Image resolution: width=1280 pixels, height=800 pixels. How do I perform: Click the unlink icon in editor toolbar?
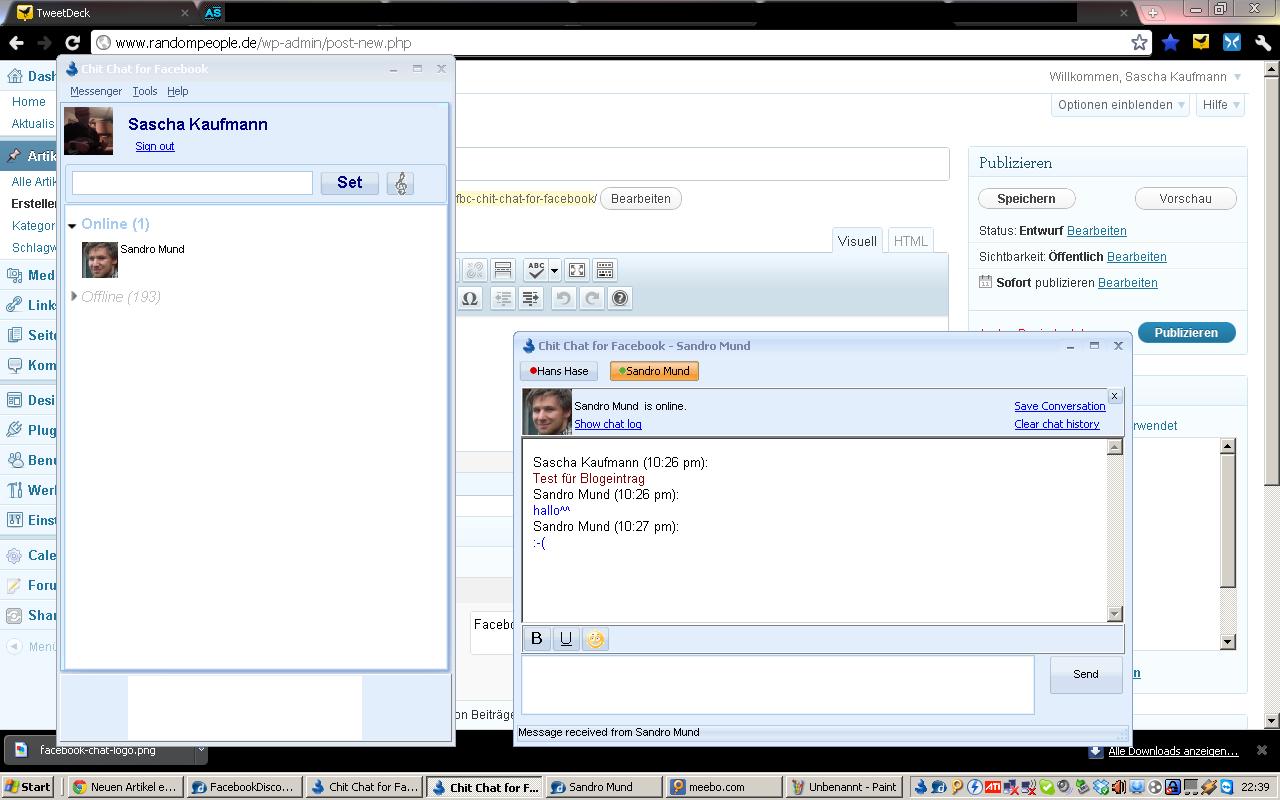[474, 270]
